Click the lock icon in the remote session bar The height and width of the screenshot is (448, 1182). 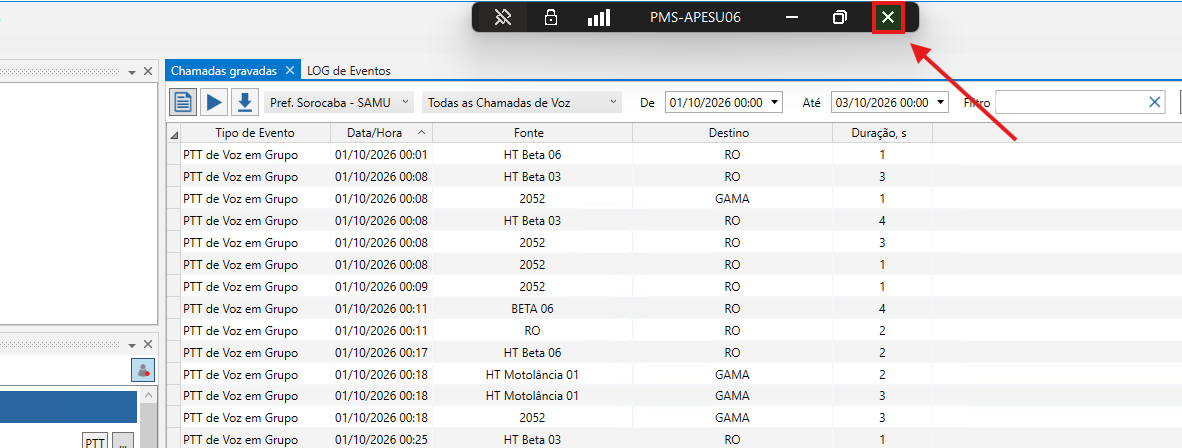[x=551, y=17]
